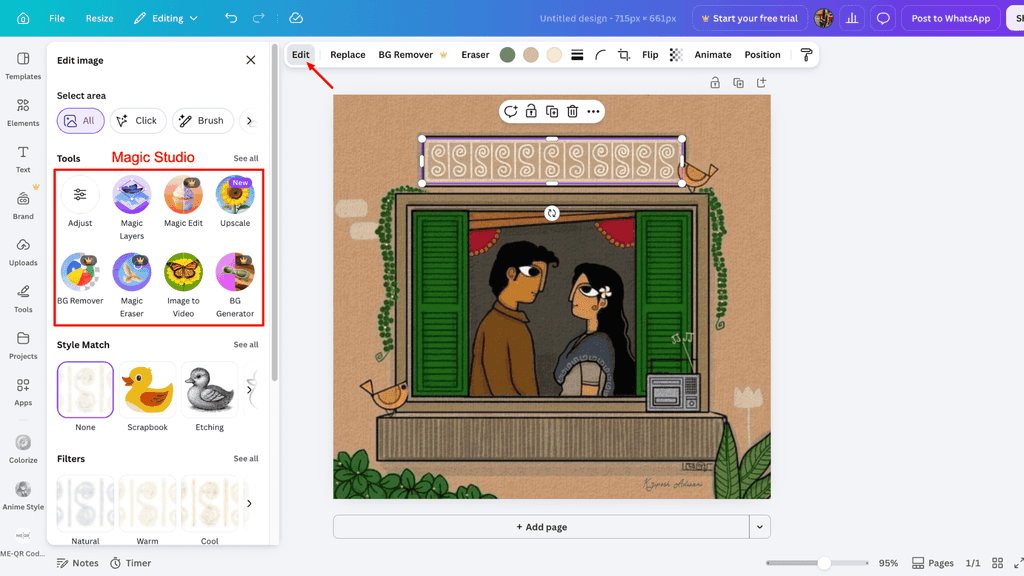Open the user profile avatar
Image resolution: width=1024 pixels, height=576 pixels.
tap(824, 18)
